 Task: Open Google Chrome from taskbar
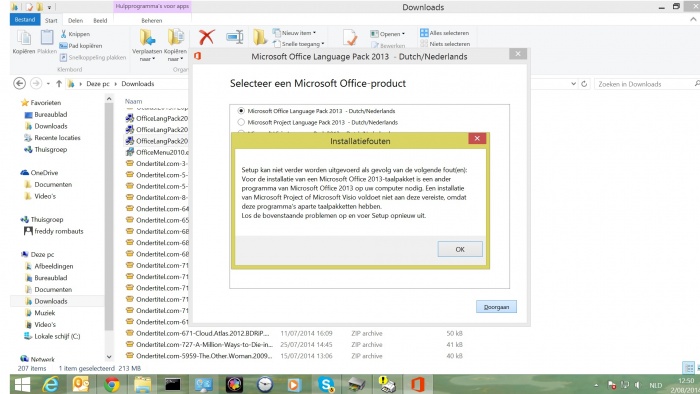[x=112, y=385]
